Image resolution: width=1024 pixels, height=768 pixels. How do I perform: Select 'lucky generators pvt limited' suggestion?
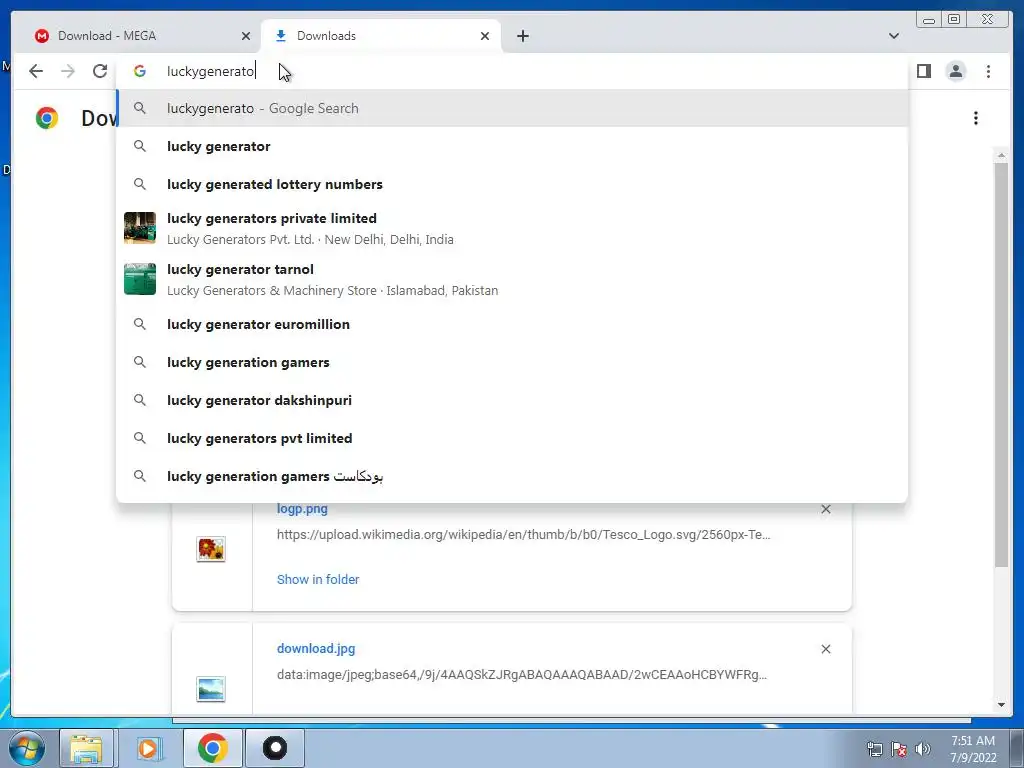coord(512,438)
